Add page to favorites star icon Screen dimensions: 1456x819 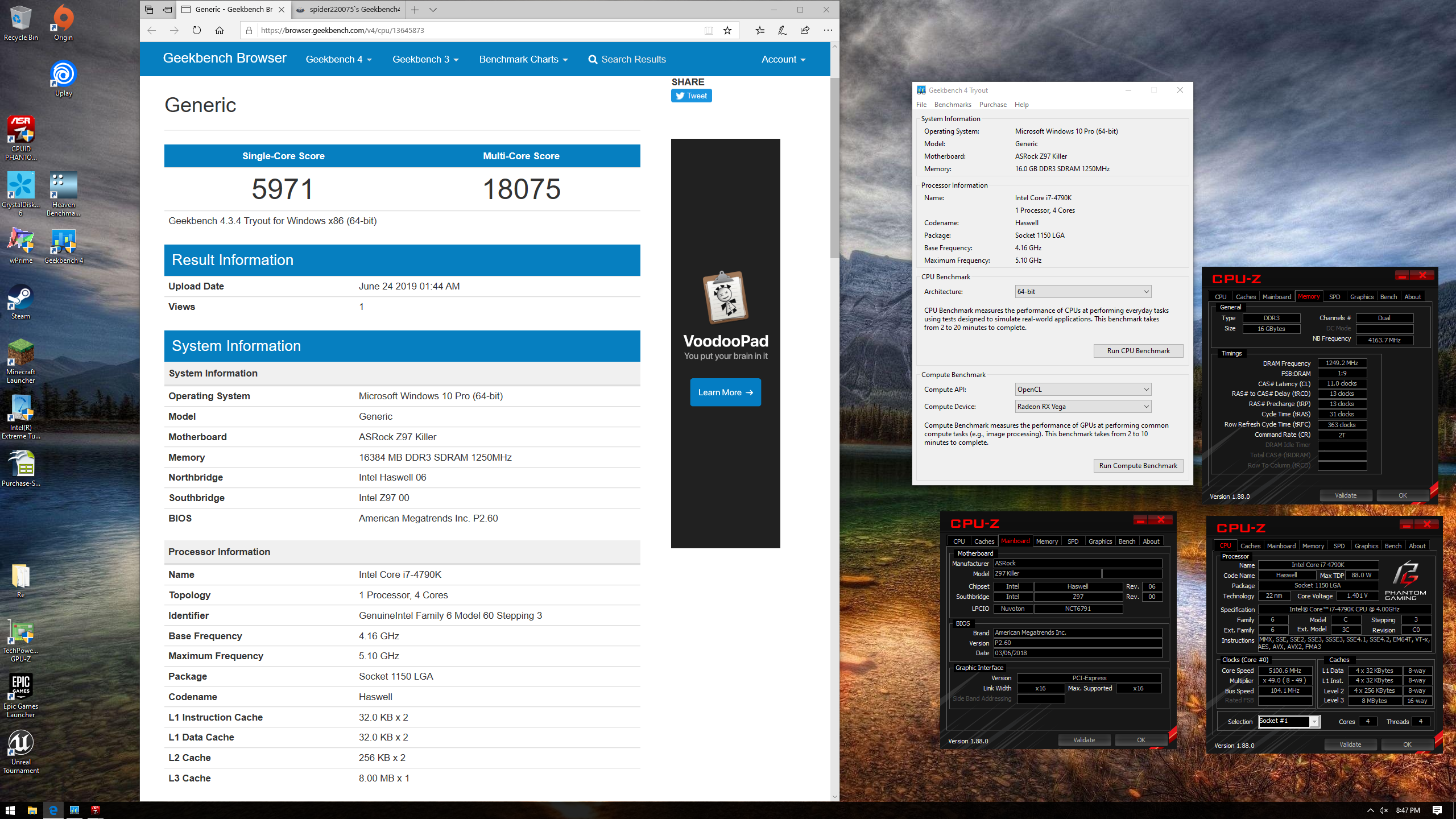click(727, 30)
